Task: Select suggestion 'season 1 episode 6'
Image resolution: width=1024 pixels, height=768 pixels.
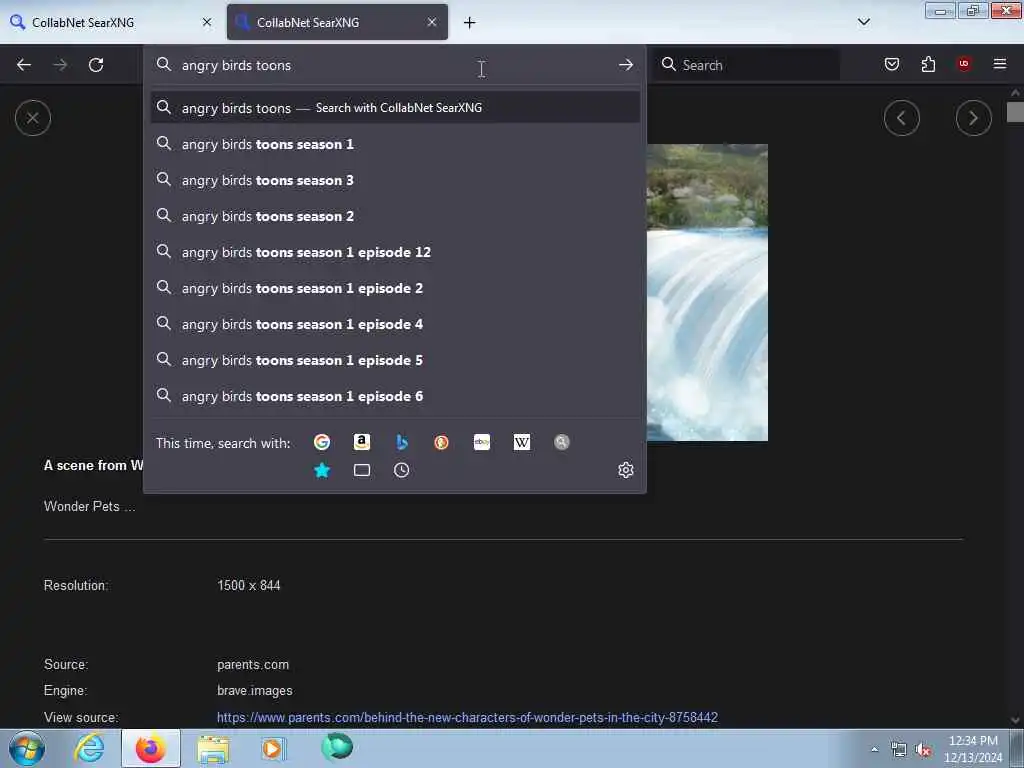Action: [x=395, y=396]
